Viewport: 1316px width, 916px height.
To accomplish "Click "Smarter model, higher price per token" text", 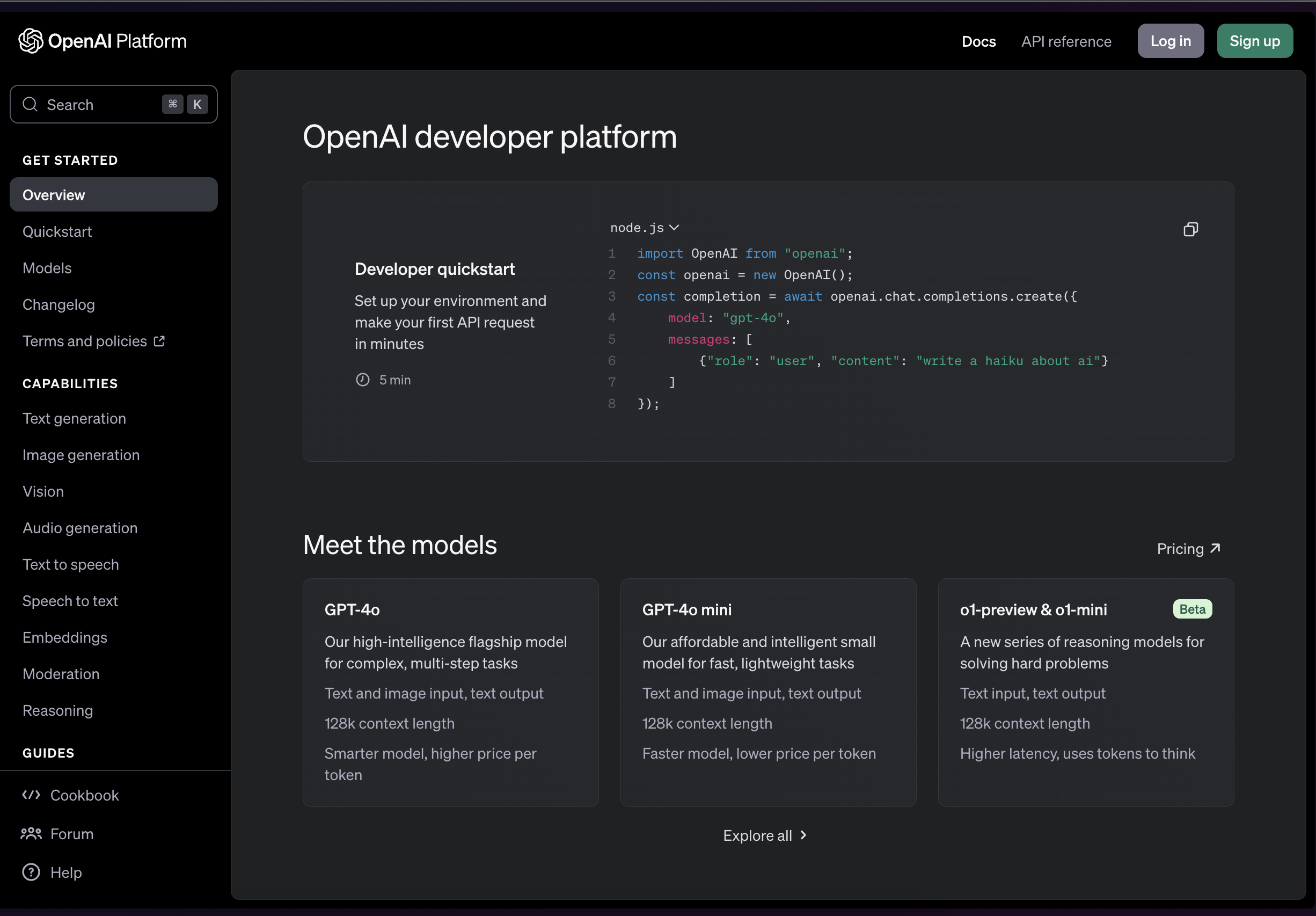I will (x=430, y=764).
